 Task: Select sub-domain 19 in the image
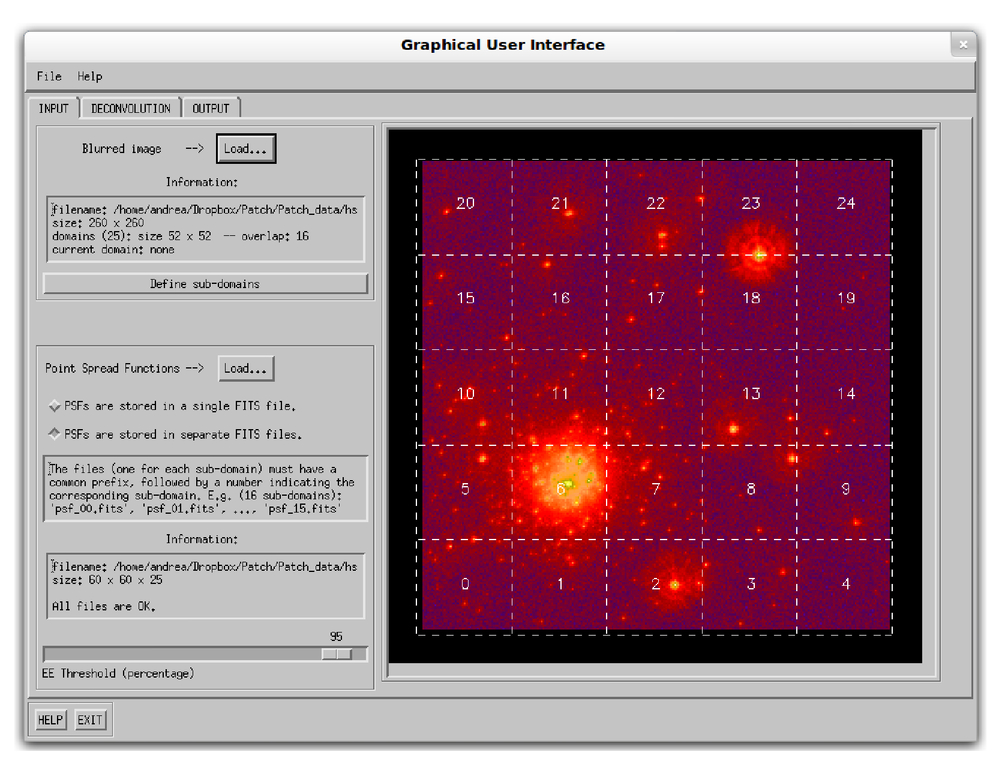[x=845, y=302]
